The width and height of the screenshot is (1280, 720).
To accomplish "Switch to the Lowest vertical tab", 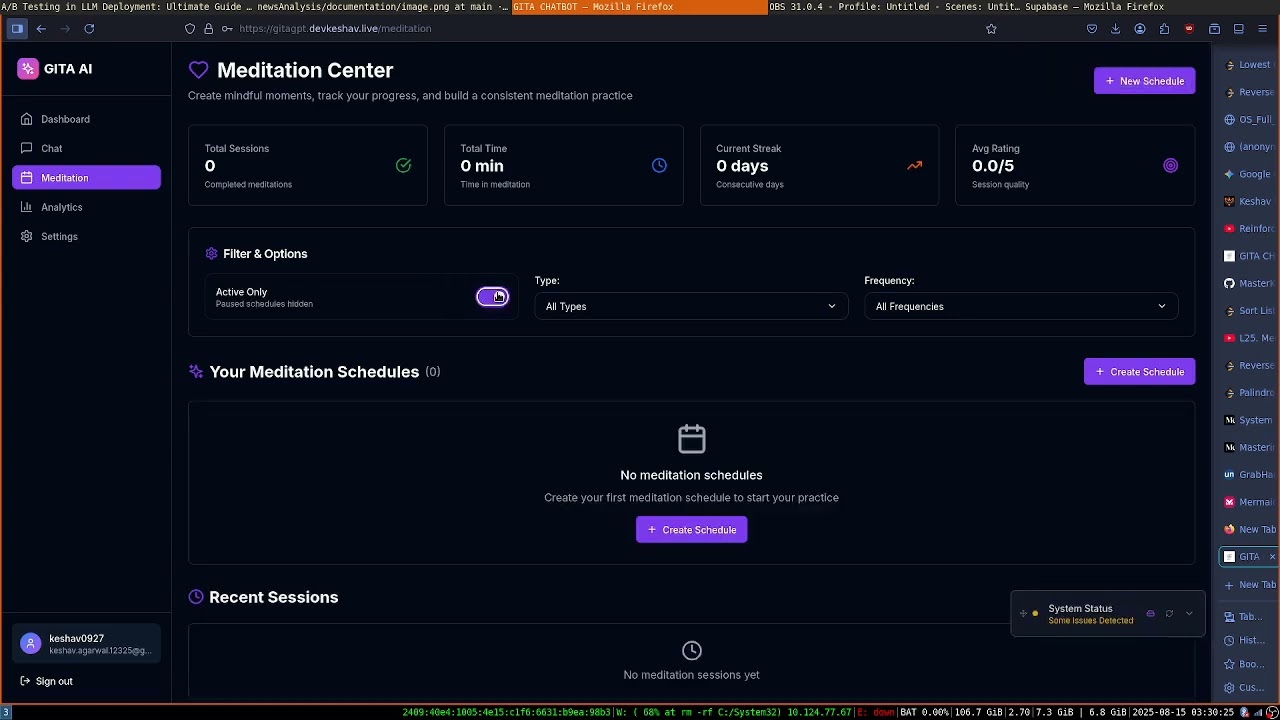I will click(x=1249, y=65).
